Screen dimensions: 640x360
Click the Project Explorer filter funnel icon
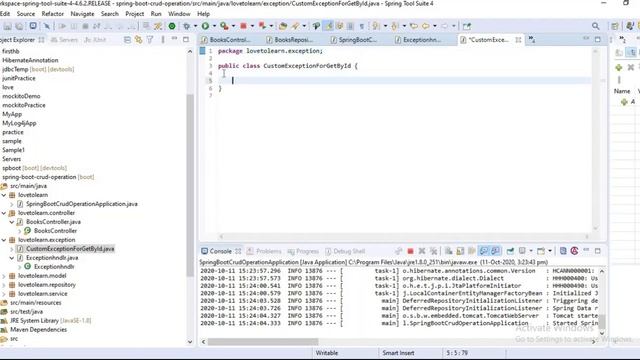pos(150,40)
